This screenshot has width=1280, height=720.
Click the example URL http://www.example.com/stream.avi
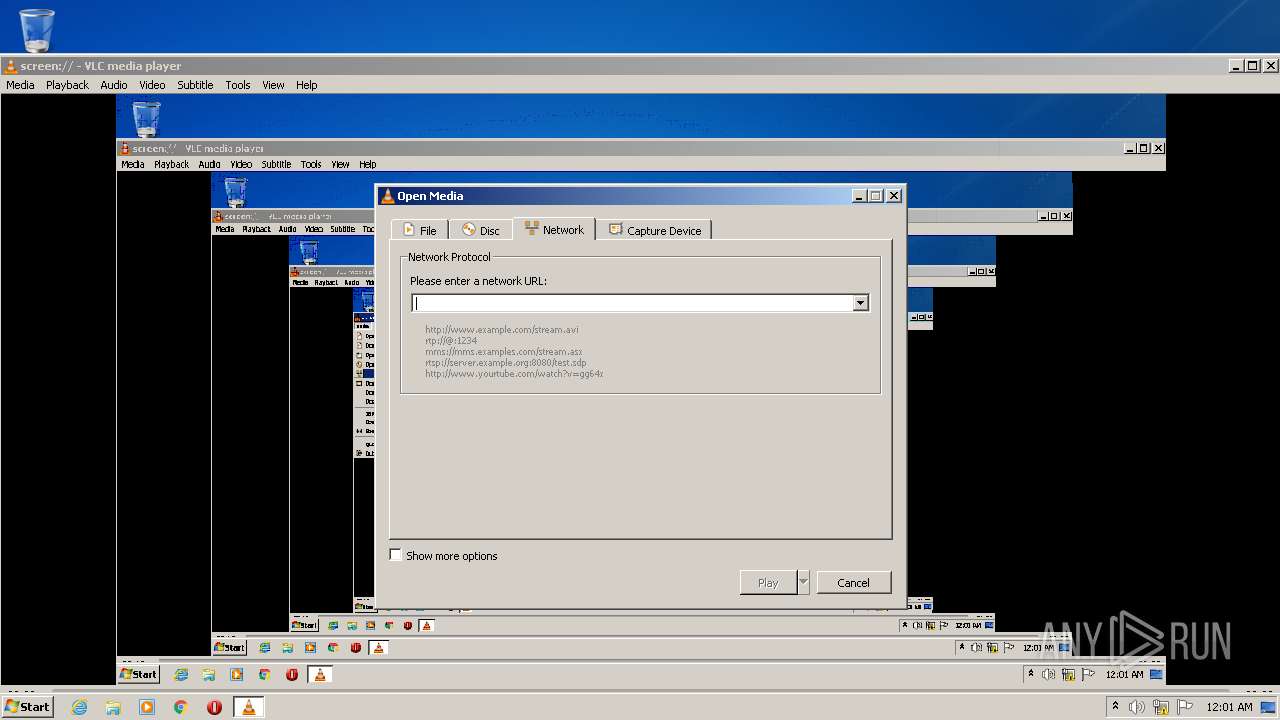point(502,329)
